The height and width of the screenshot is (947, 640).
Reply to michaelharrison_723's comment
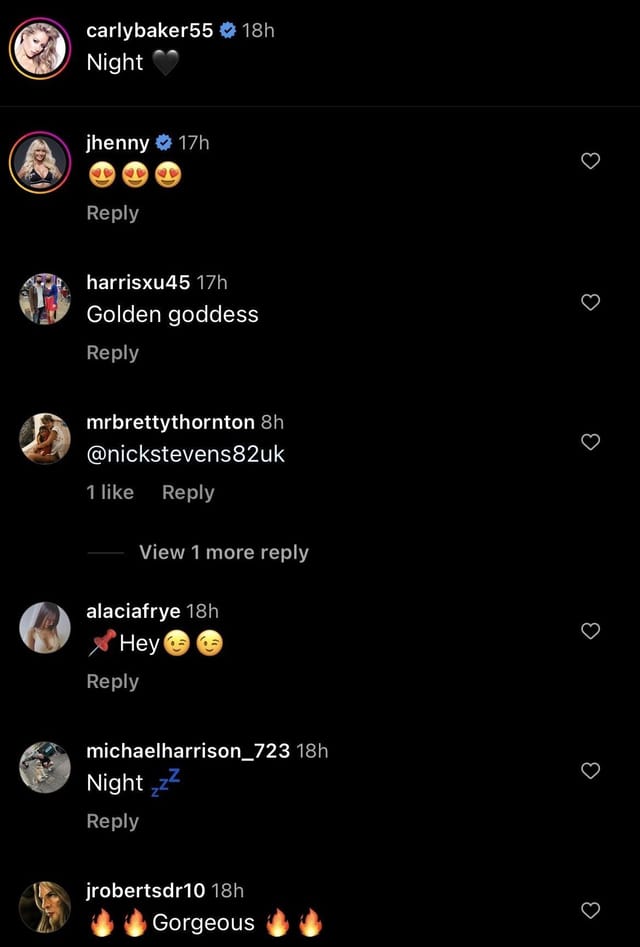click(112, 821)
